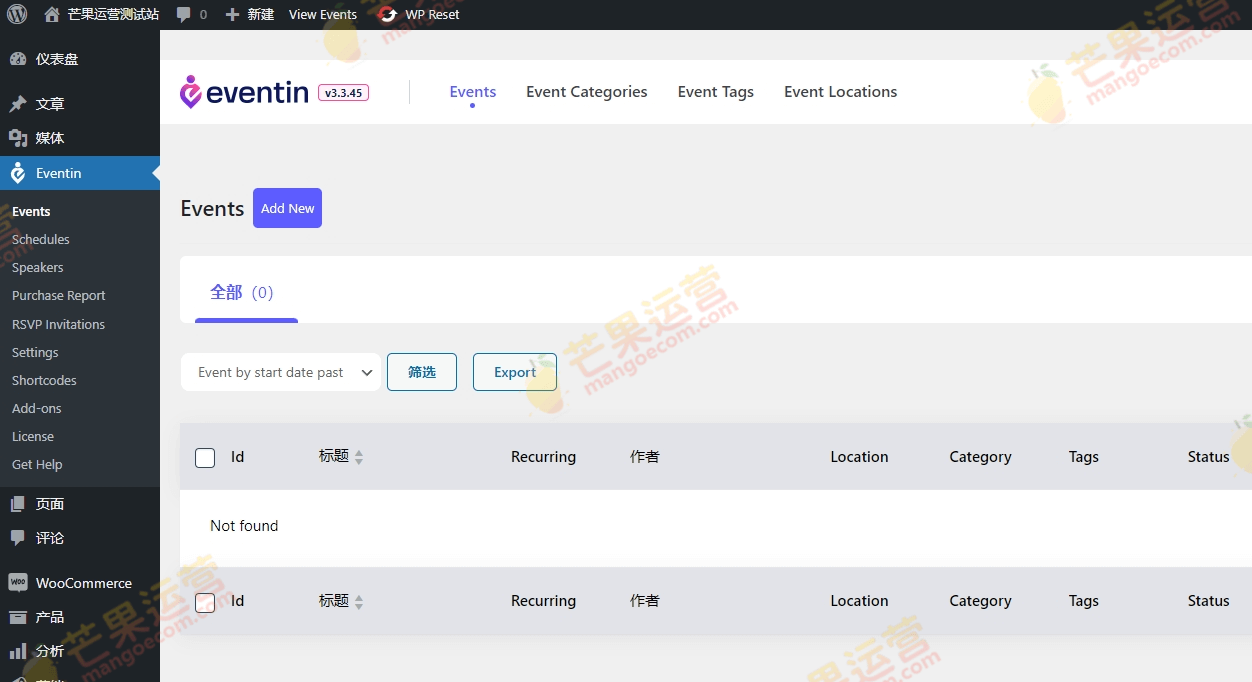Check the select-all checkbox in bottom table header
1252x682 pixels.
pyautogui.click(x=205, y=601)
